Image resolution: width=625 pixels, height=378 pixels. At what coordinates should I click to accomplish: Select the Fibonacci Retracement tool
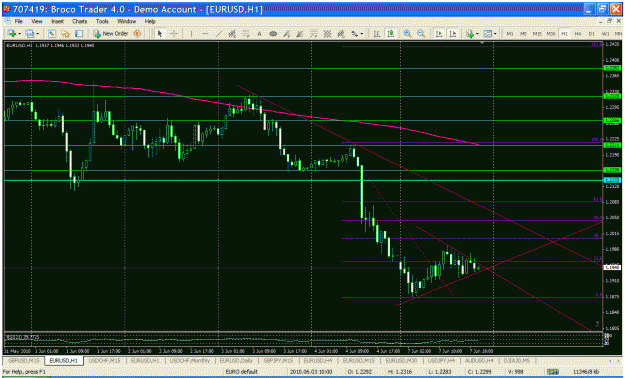(246, 34)
